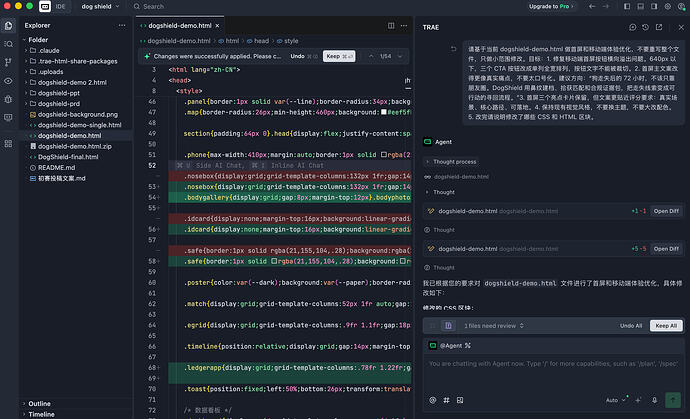Start a new chat in TRAE panel
This screenshot has height=419, width=690.
click(x=632, y=27)
